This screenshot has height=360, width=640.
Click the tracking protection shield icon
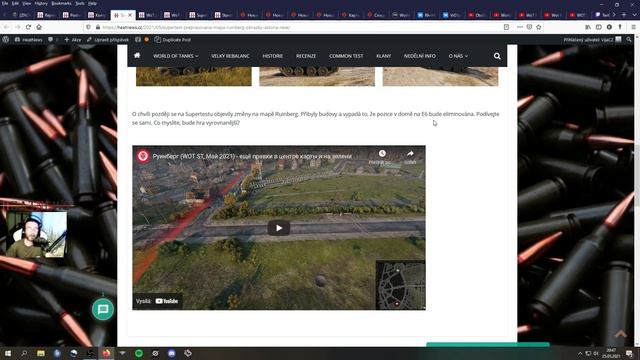[88, 27]
